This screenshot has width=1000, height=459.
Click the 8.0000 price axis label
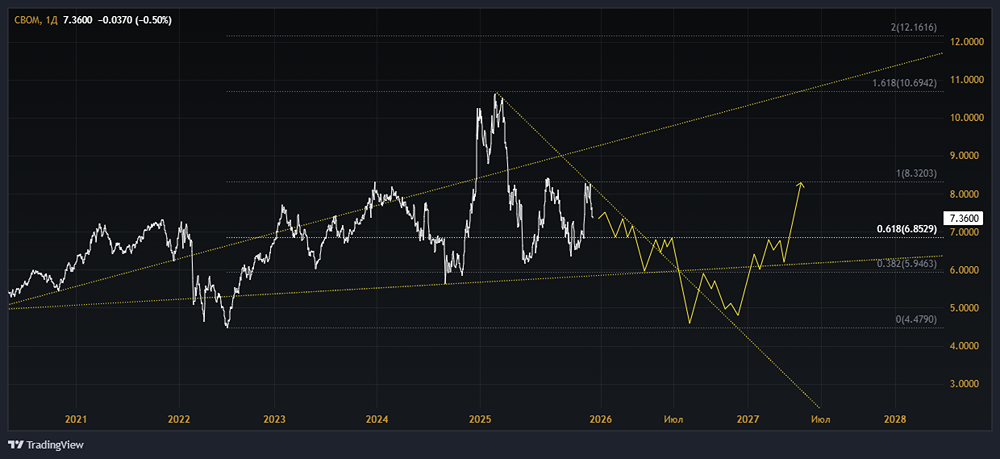click(x=966, y=194)
